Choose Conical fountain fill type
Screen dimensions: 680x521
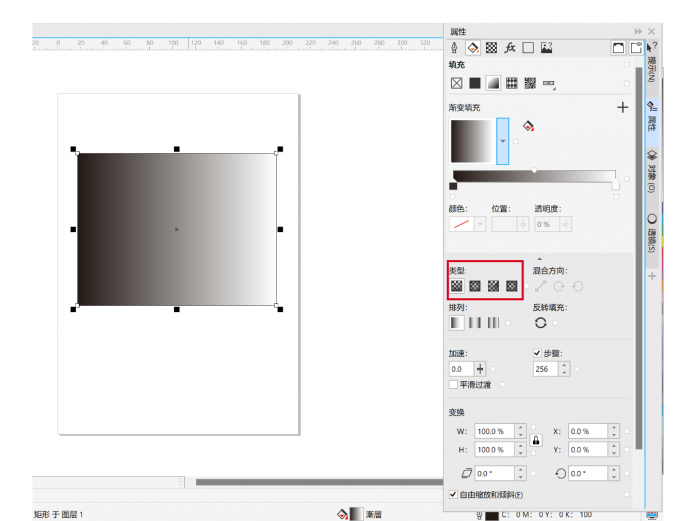(x=493, y=286)
